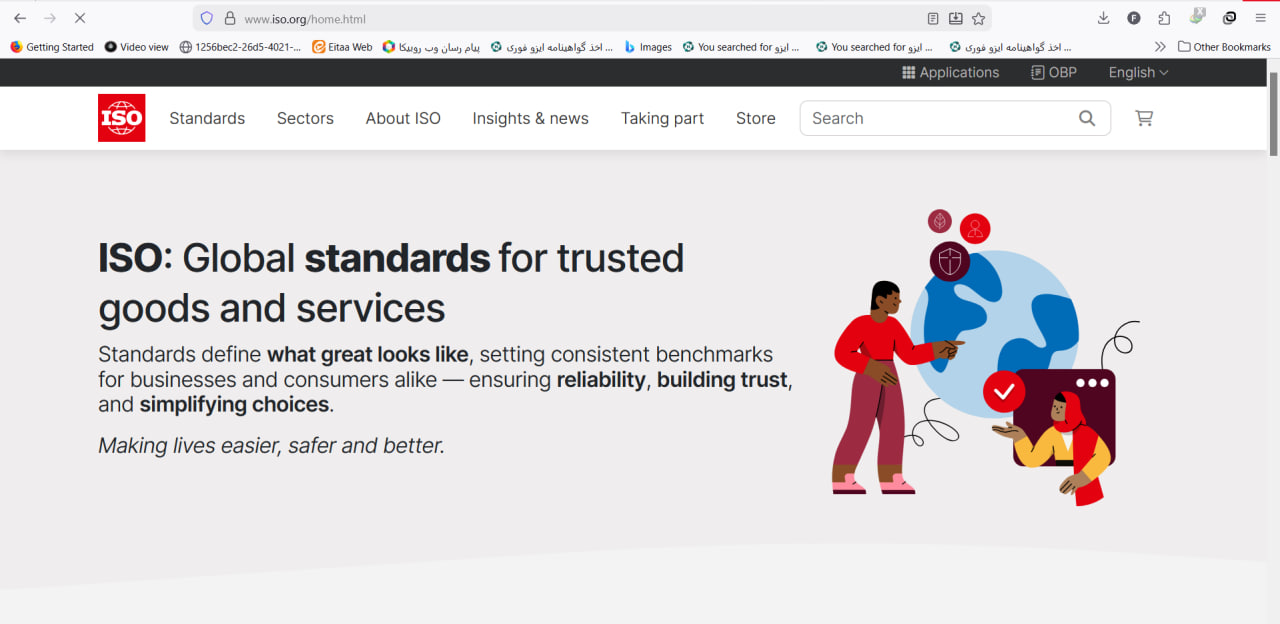Stop loading the page
This screenshot has height=624, width=1280.
(x=80, y=18)
